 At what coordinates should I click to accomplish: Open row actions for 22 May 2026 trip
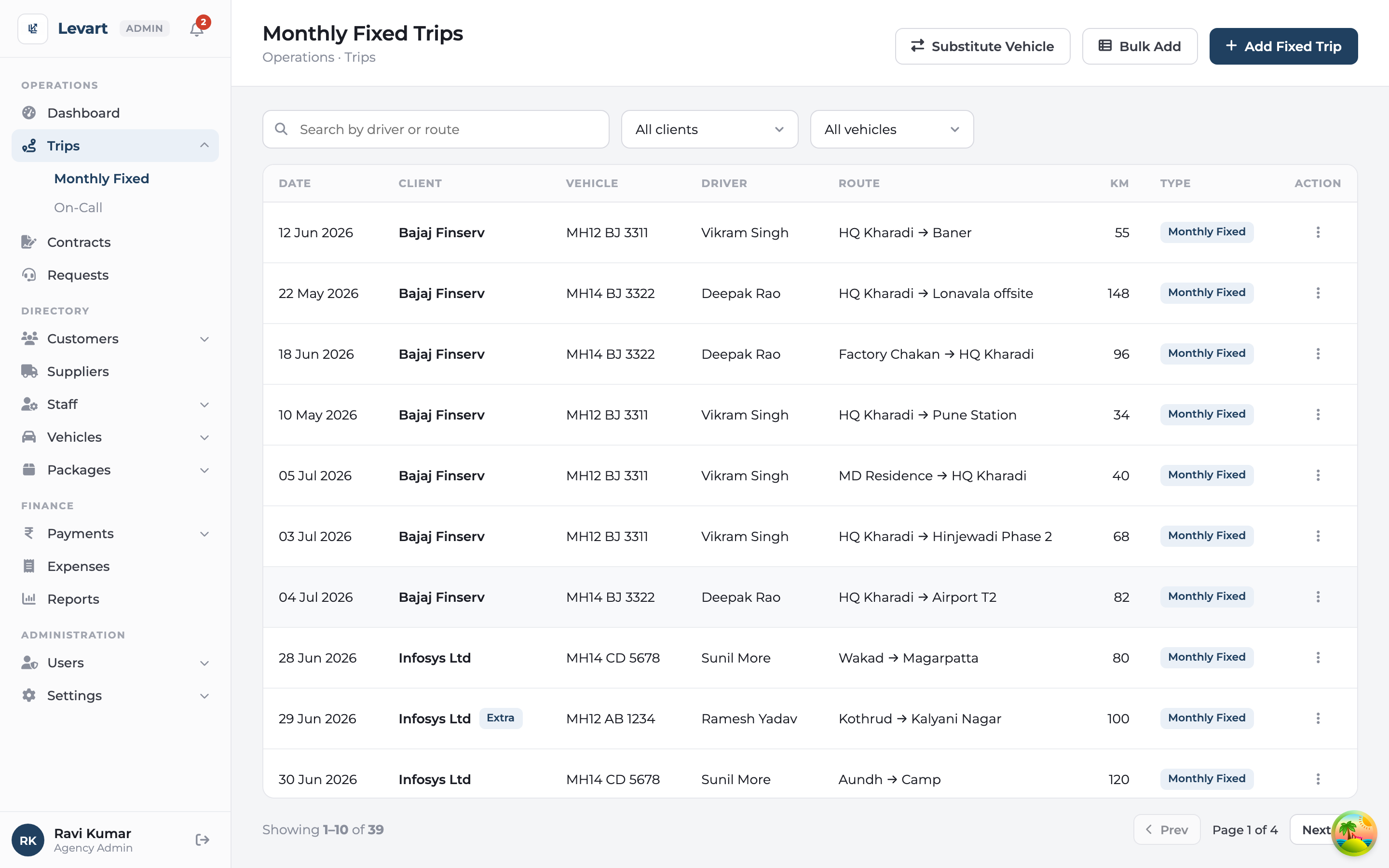pyautogui.click(x=1318, y=293)
